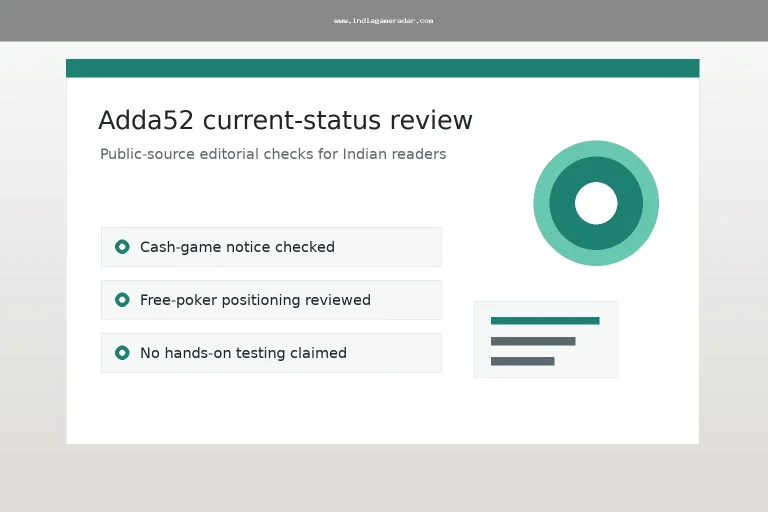Click the ring bullet beside 'Cash-game notice checked'

coord(122,247)
